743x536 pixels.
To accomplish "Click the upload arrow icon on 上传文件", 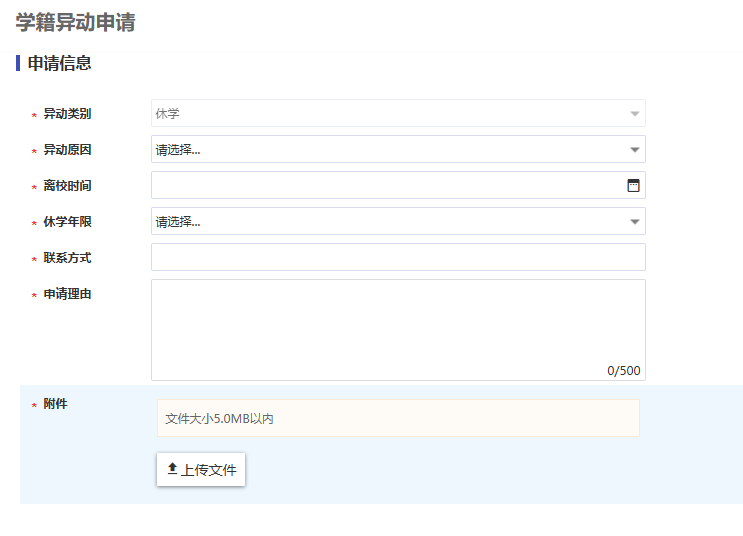I will tap(172, 468).
